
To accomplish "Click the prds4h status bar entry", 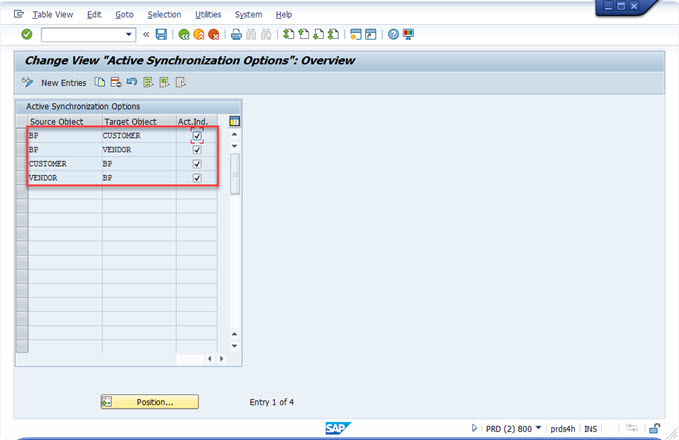I will pyautogui.click(x=563, y=429).
